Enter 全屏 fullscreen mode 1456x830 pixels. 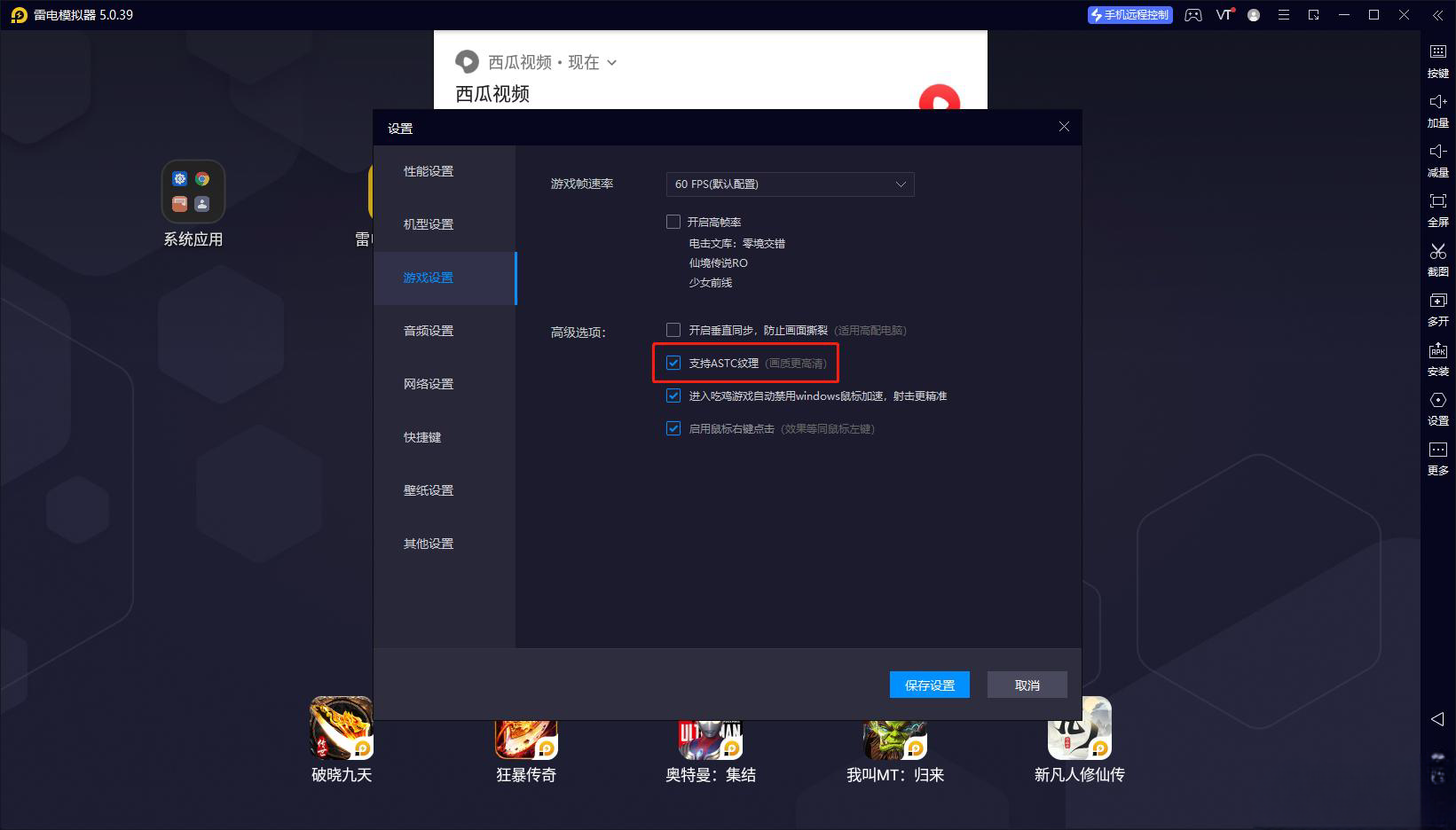pos(1437,210)
